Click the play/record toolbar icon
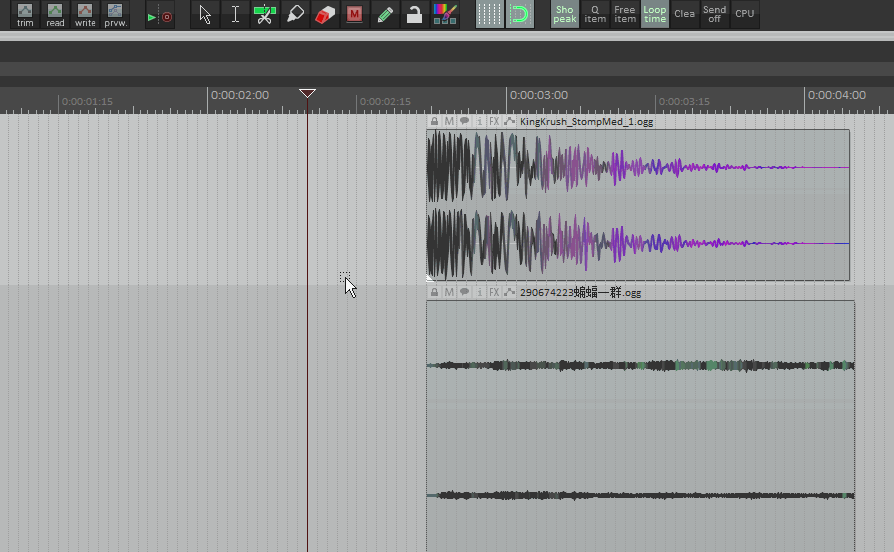The image size is (894, 552). coord(160,17)
